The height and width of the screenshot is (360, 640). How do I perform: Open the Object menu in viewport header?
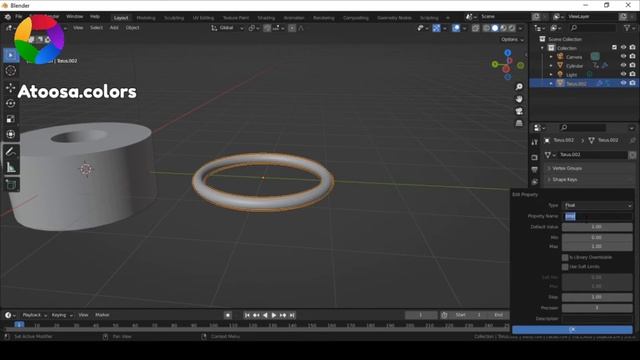tap(132, 28)
